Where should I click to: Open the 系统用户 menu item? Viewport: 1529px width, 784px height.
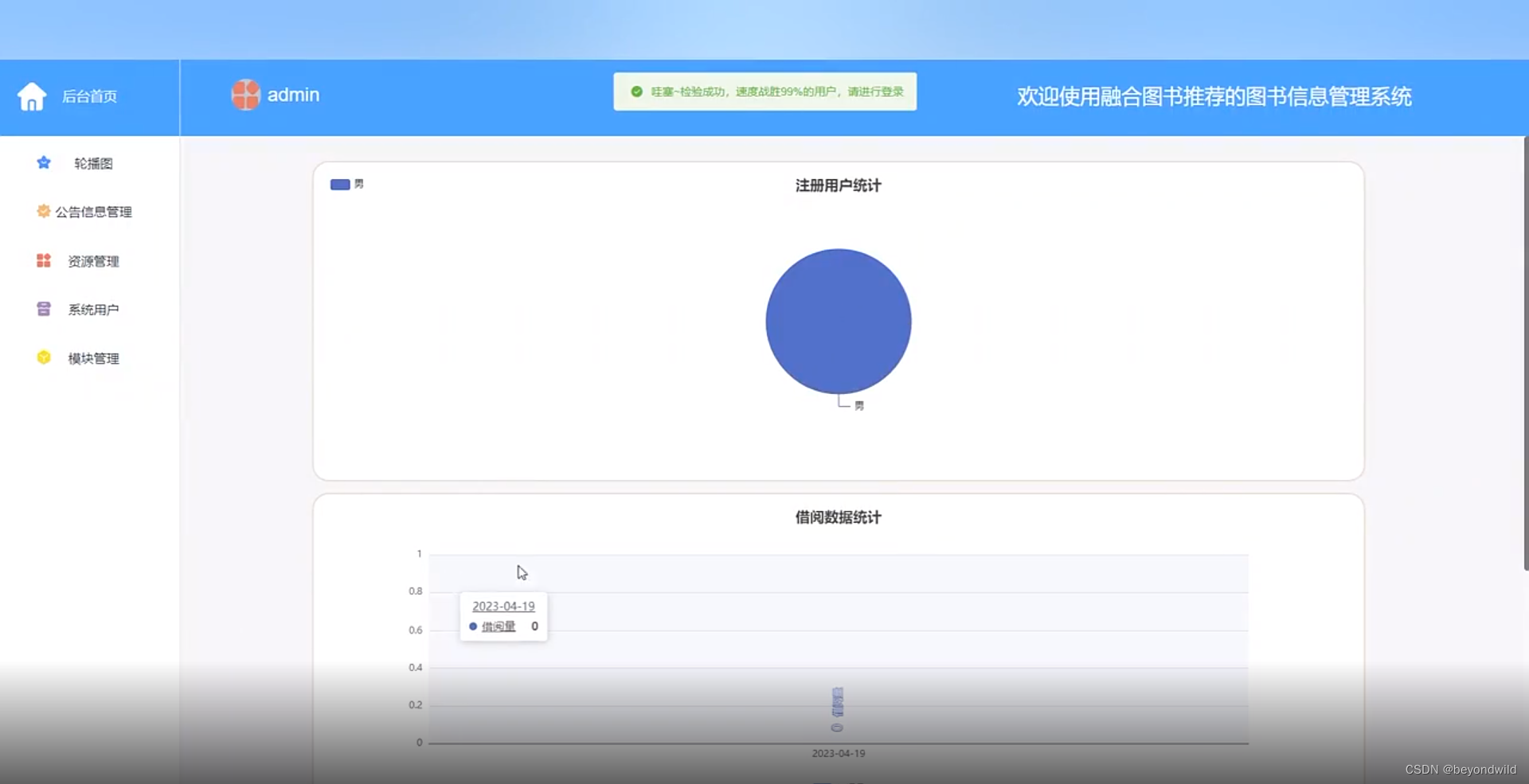(93, 309)
